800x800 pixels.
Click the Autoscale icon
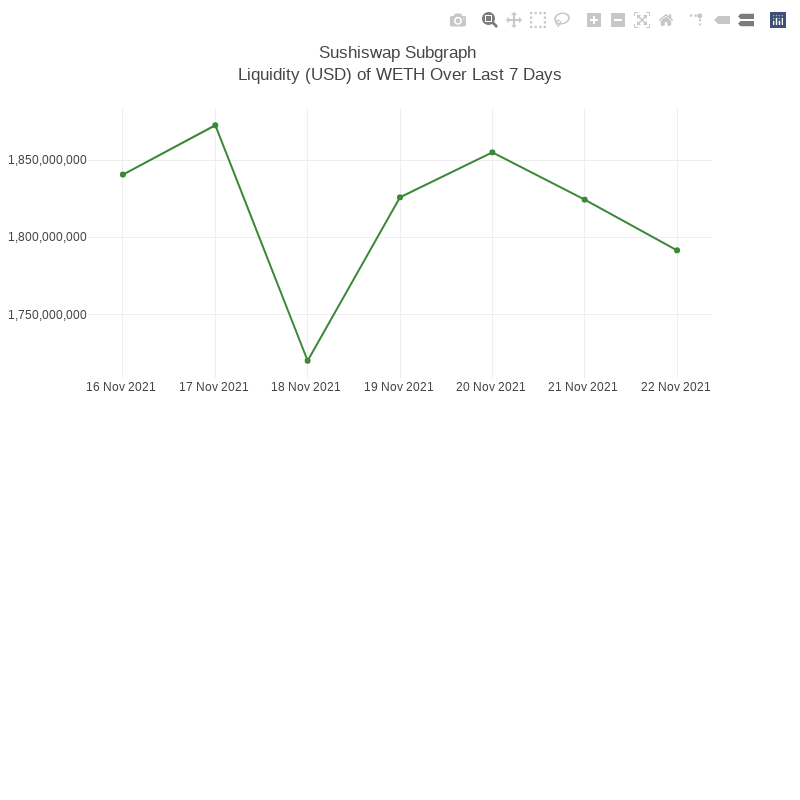click(642, 20)
